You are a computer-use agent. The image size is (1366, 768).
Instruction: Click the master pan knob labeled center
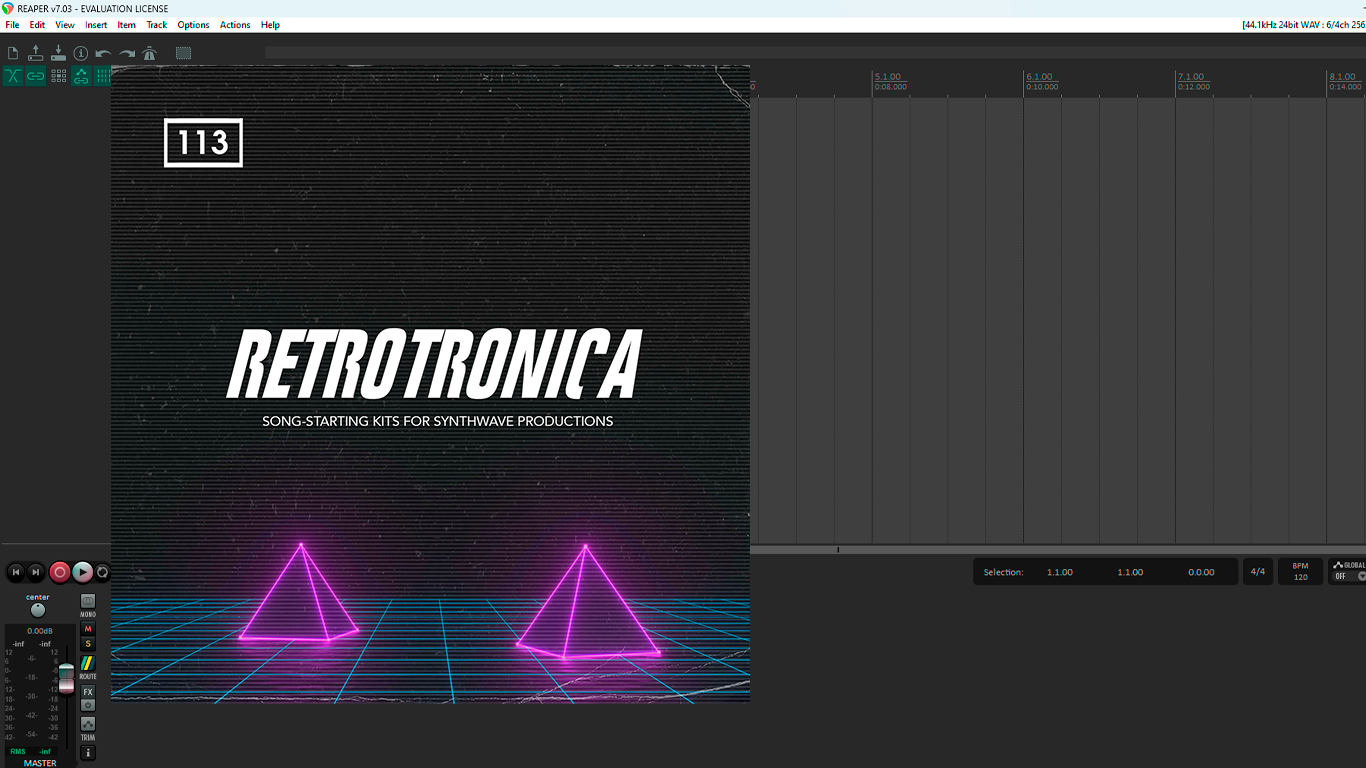[38, 610]
